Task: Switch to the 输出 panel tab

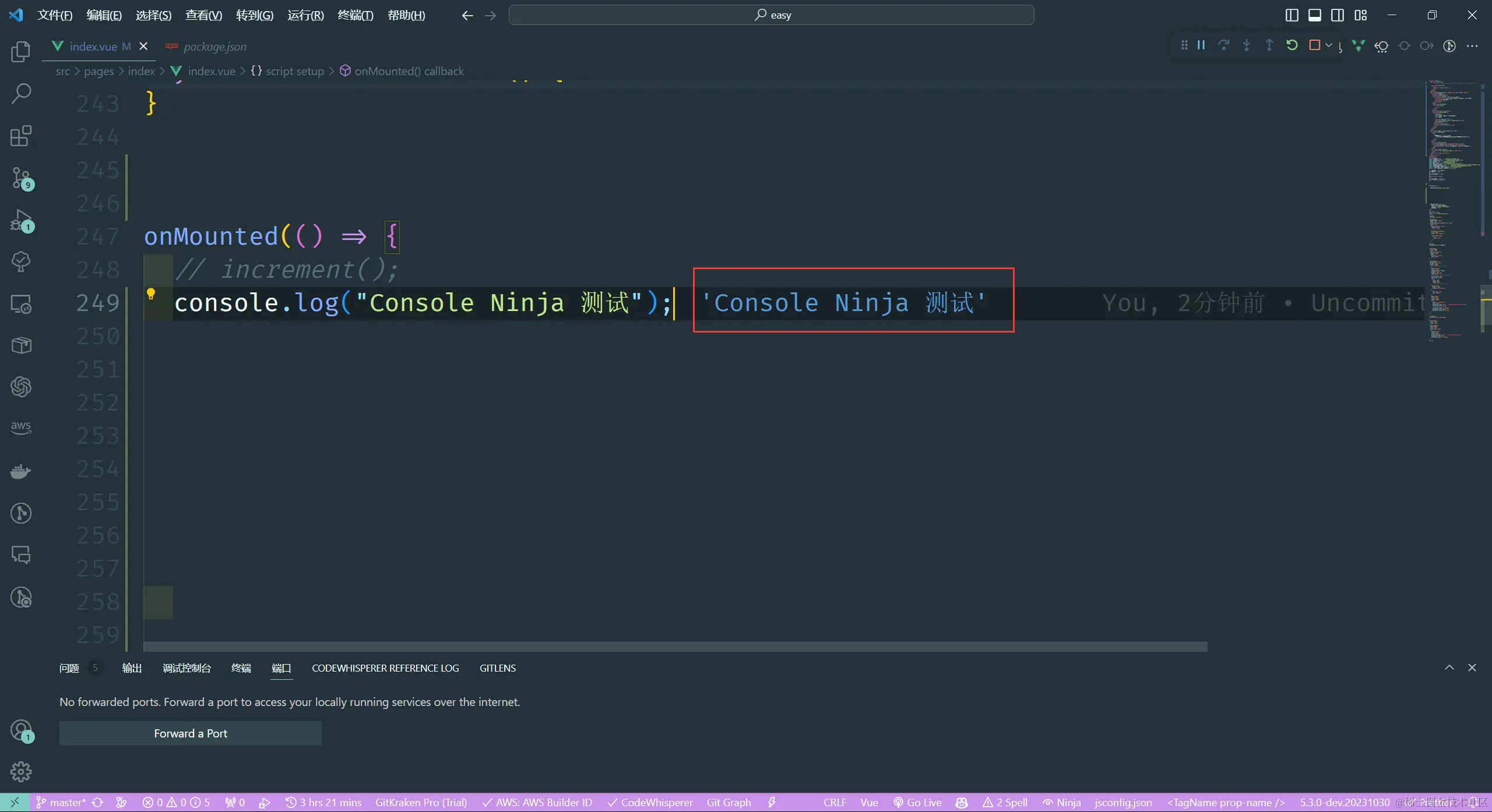Action: [132, 668]
